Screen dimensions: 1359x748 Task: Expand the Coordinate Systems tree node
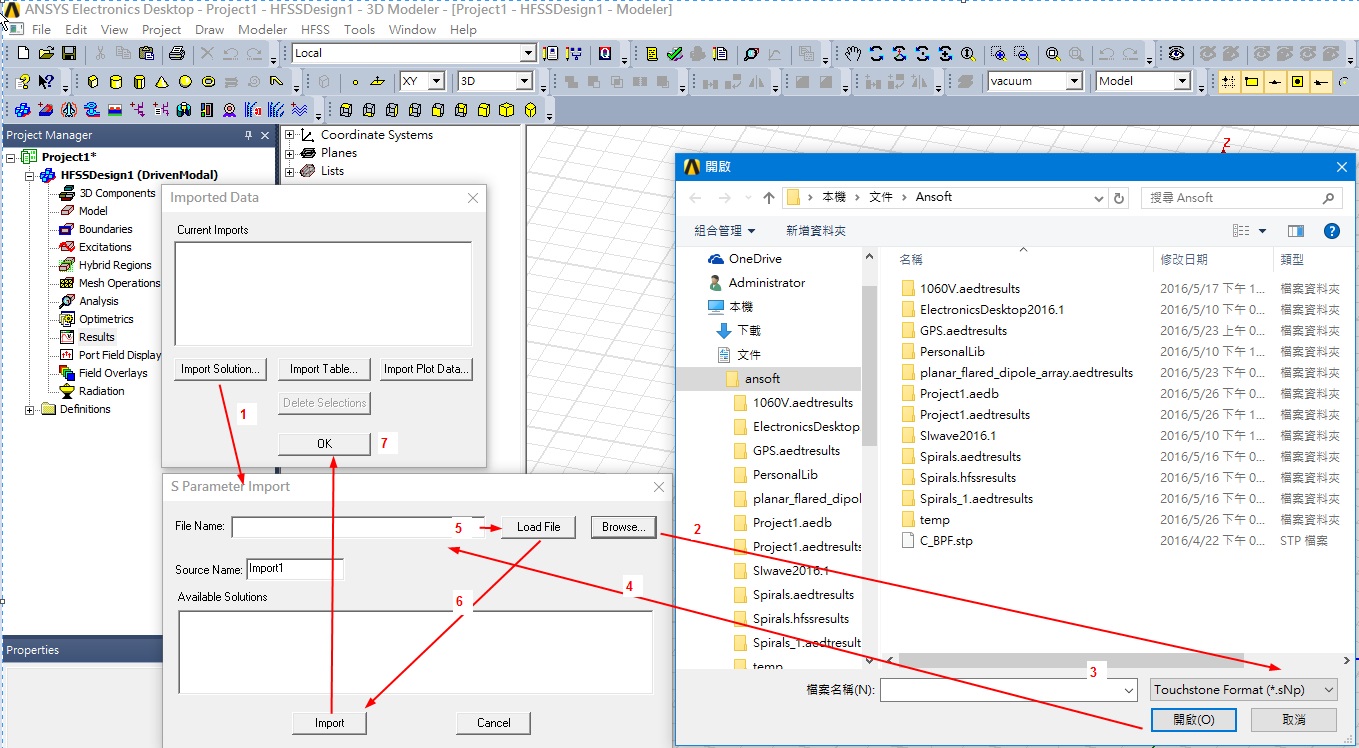[x=290, y=135]
